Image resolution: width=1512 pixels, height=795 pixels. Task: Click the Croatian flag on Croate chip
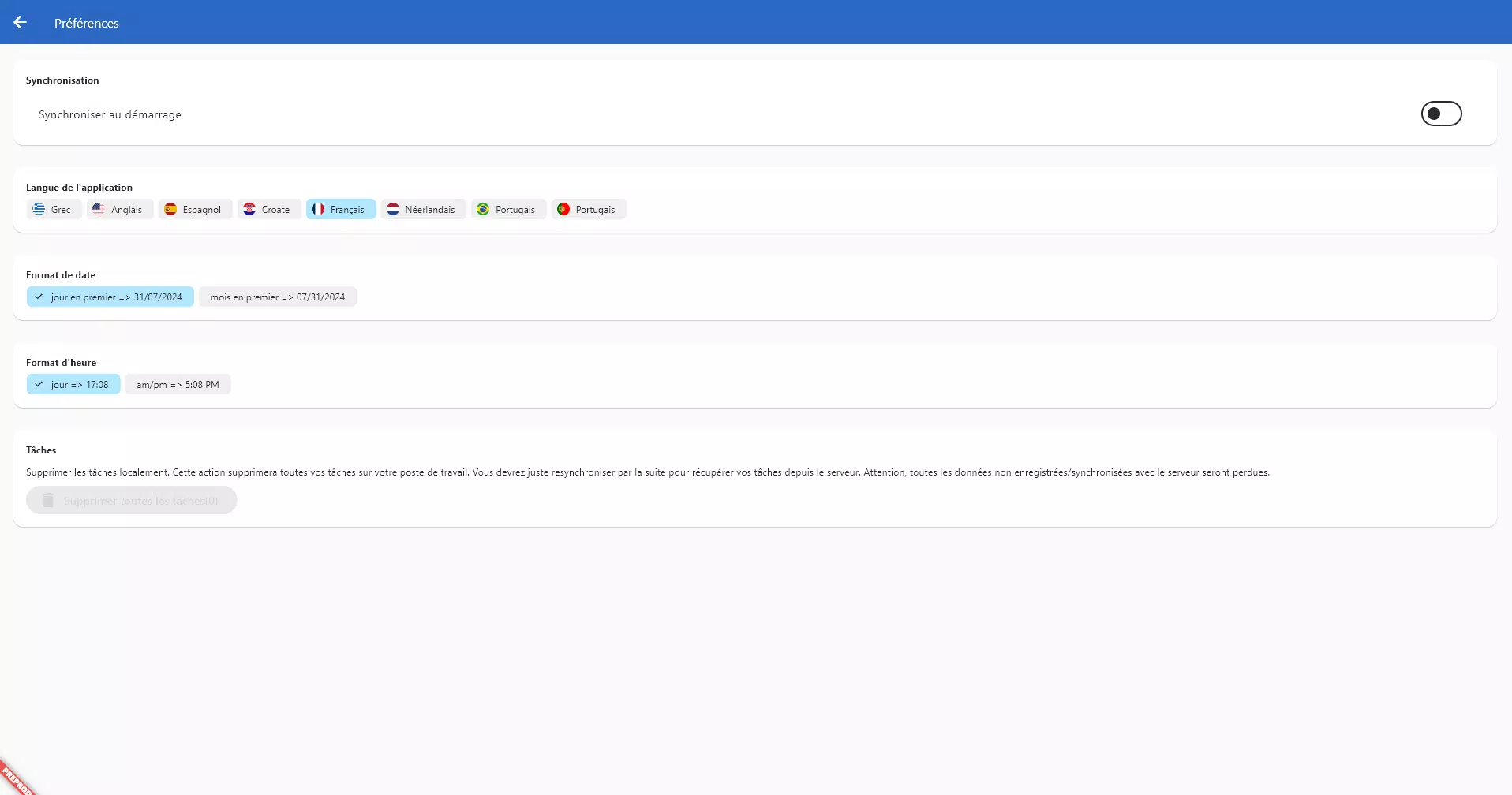coord(249,209)
